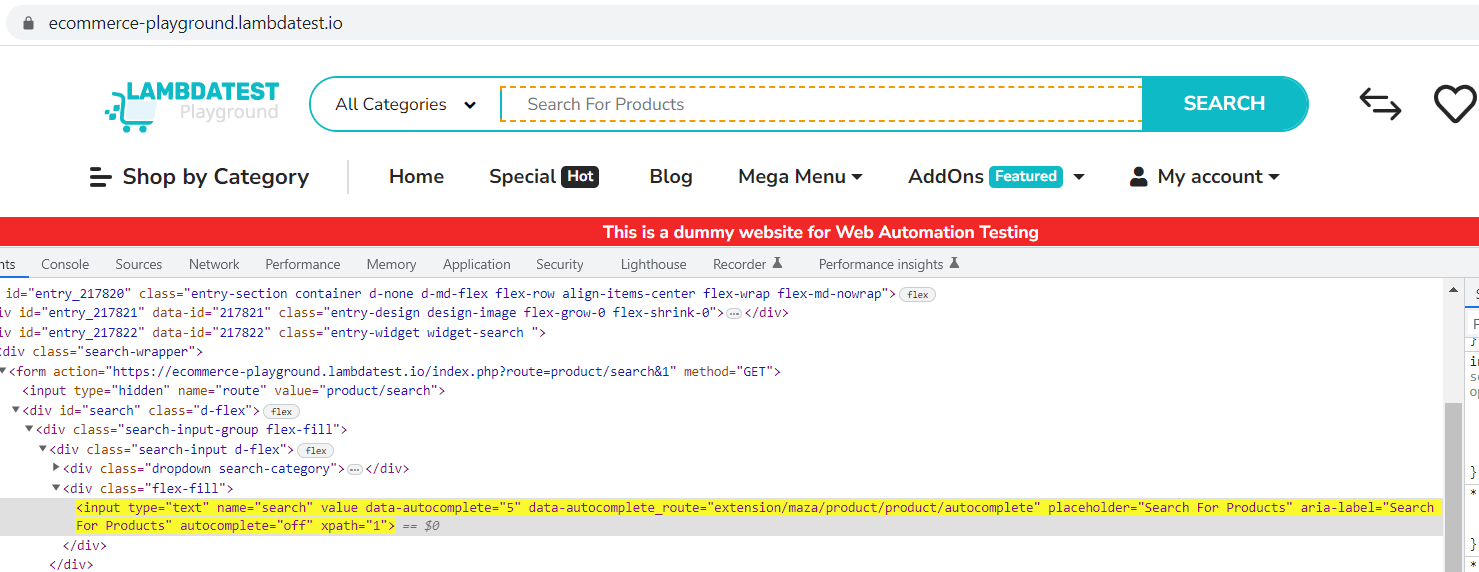Open the compare products arrows icon
The width and height of the screenshot is (1479, 572).
(x=1380, y=104)
